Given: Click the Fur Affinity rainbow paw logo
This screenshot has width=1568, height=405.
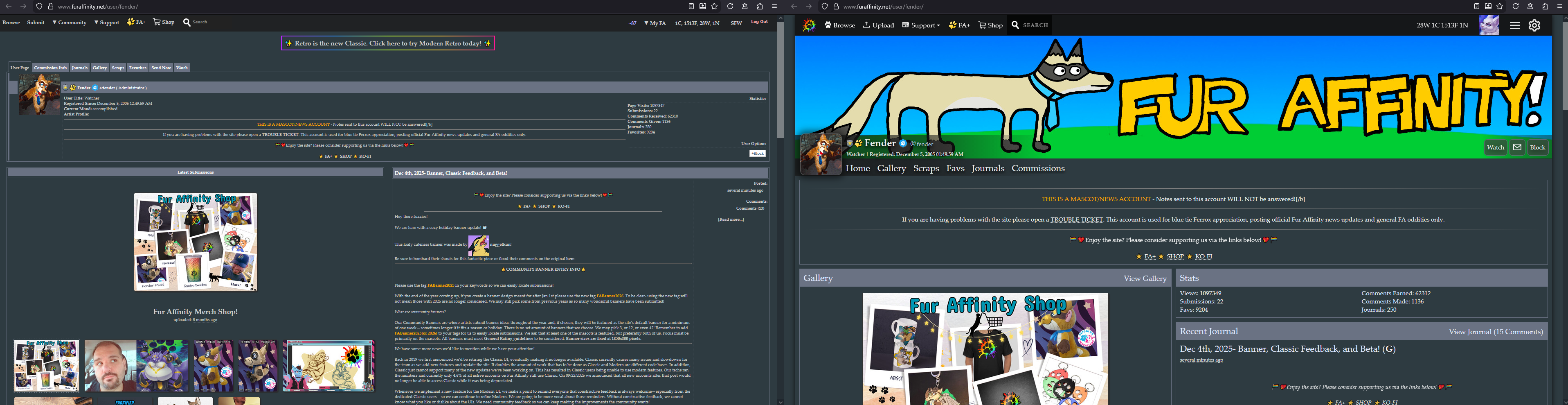Looking at the screenshot, I should [x=809, y=25].
